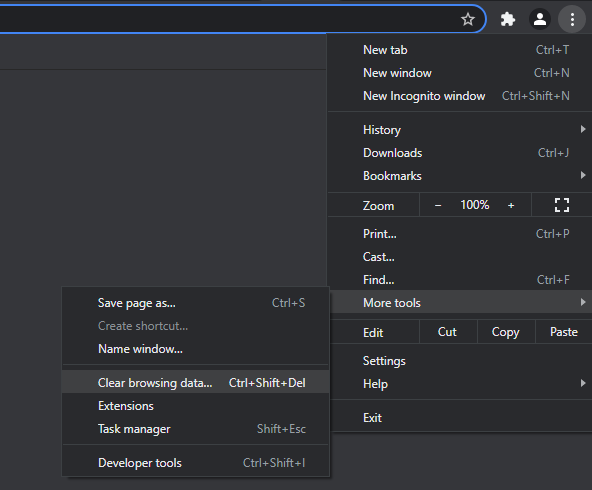Viewport: 592px width, 490px height.
Task: Expand the Help submenu
Action: (459, 384)
